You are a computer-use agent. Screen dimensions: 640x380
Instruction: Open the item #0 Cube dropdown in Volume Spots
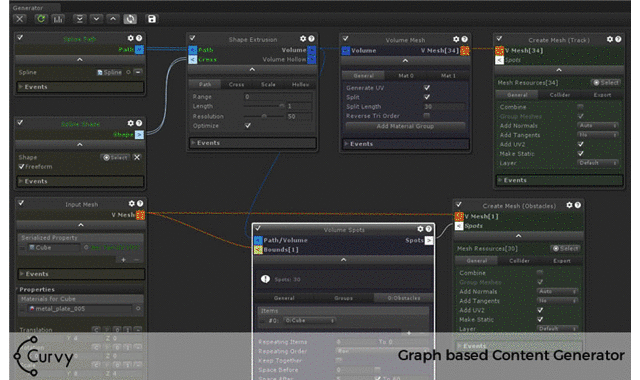point(310,320)
